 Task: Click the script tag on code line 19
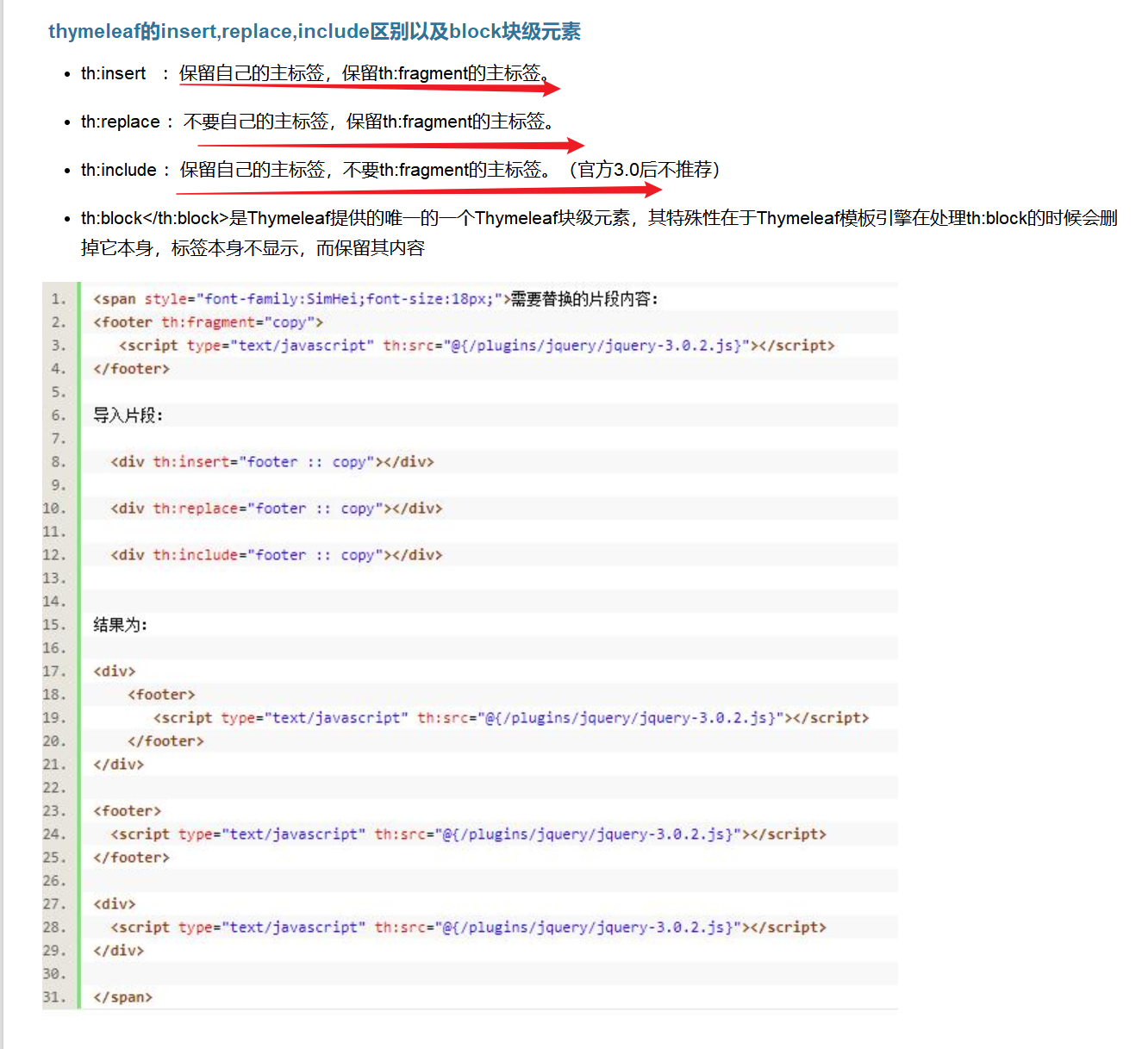(511, 718)
